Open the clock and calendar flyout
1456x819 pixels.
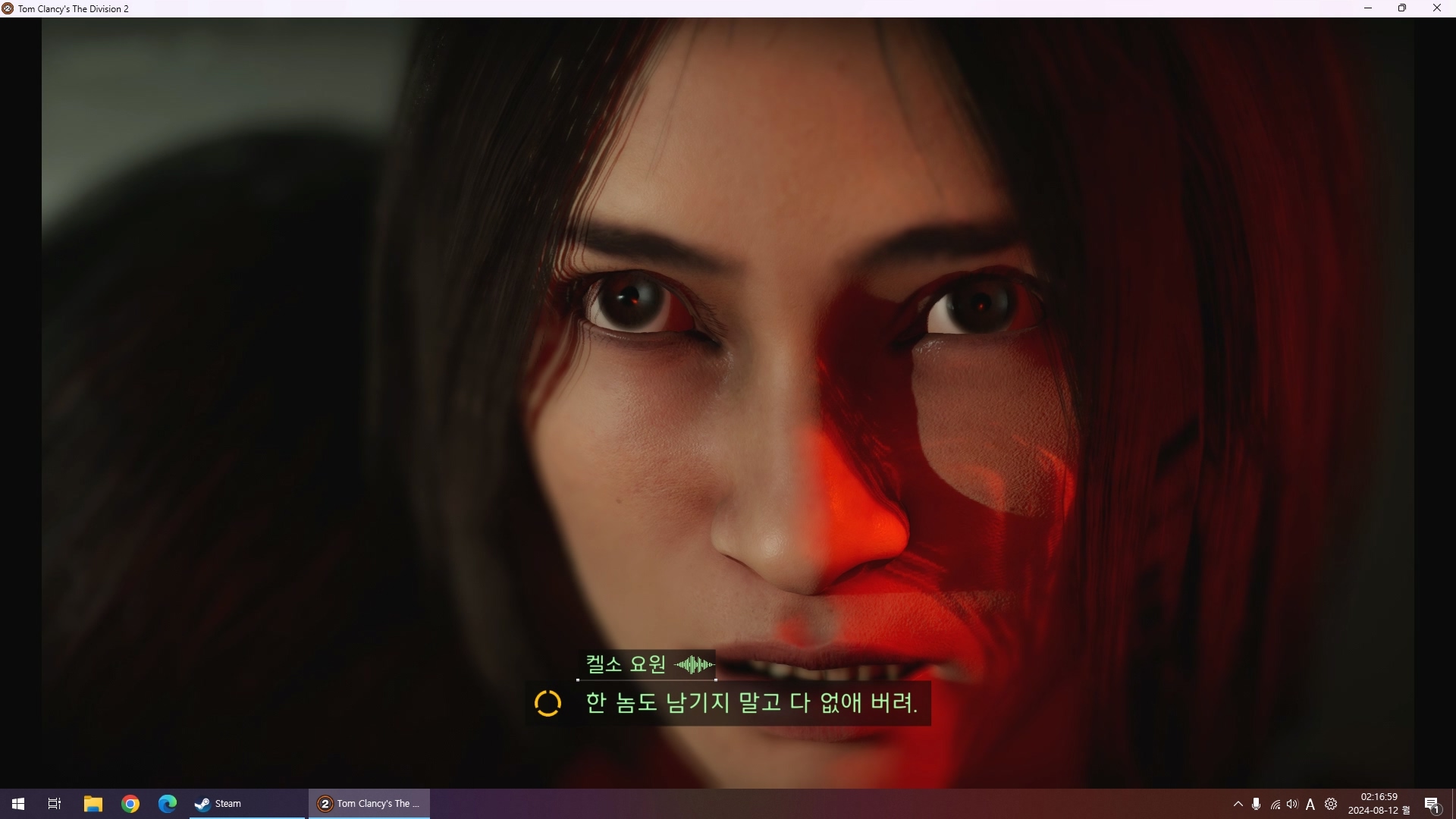tap(1379, 804)
